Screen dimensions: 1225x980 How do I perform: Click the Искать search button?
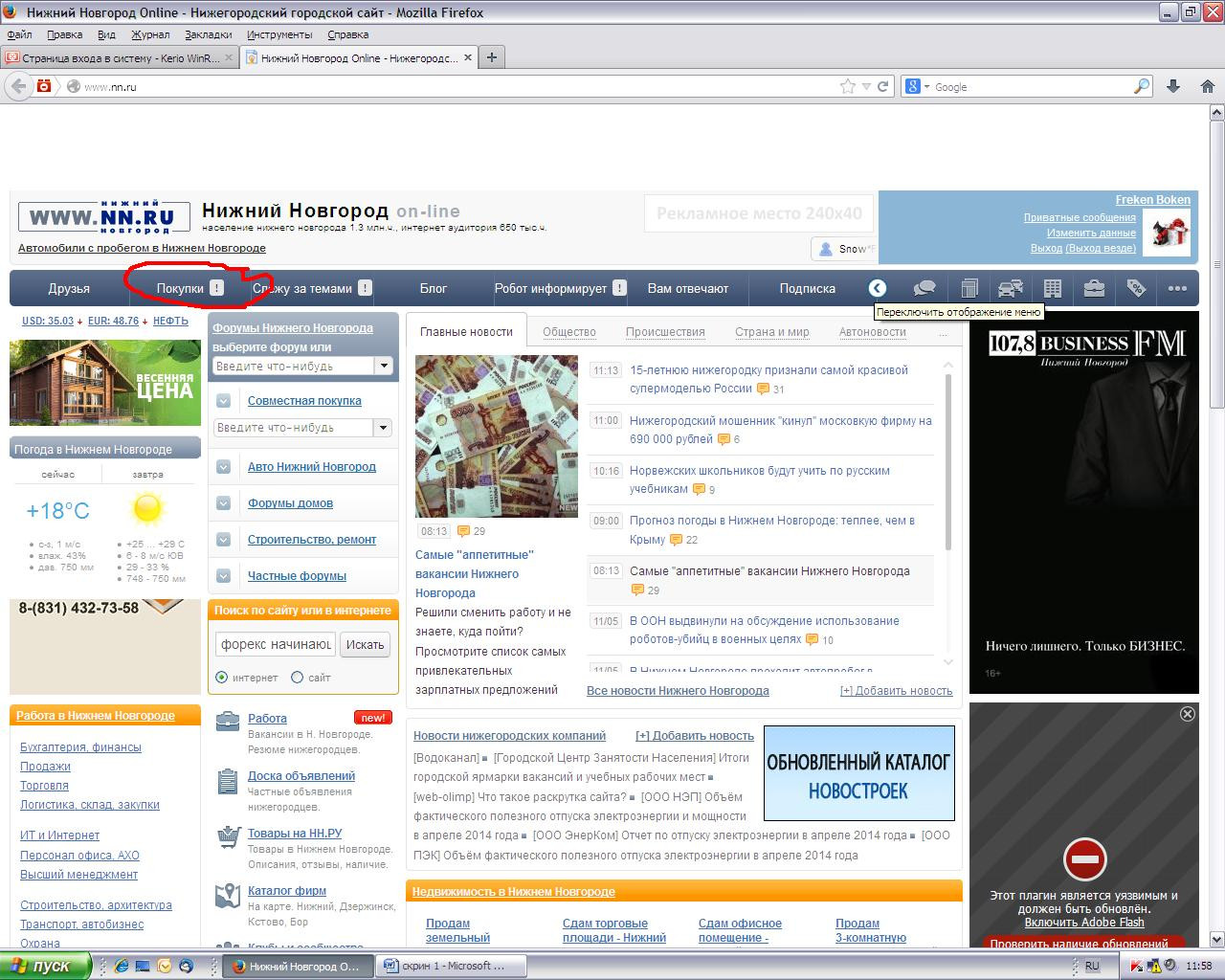365,644
